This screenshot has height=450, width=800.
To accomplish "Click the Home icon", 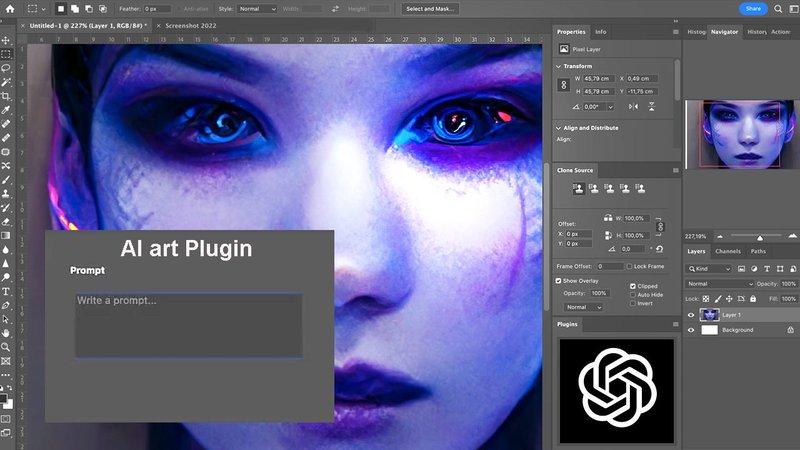I will click(10, 9).
